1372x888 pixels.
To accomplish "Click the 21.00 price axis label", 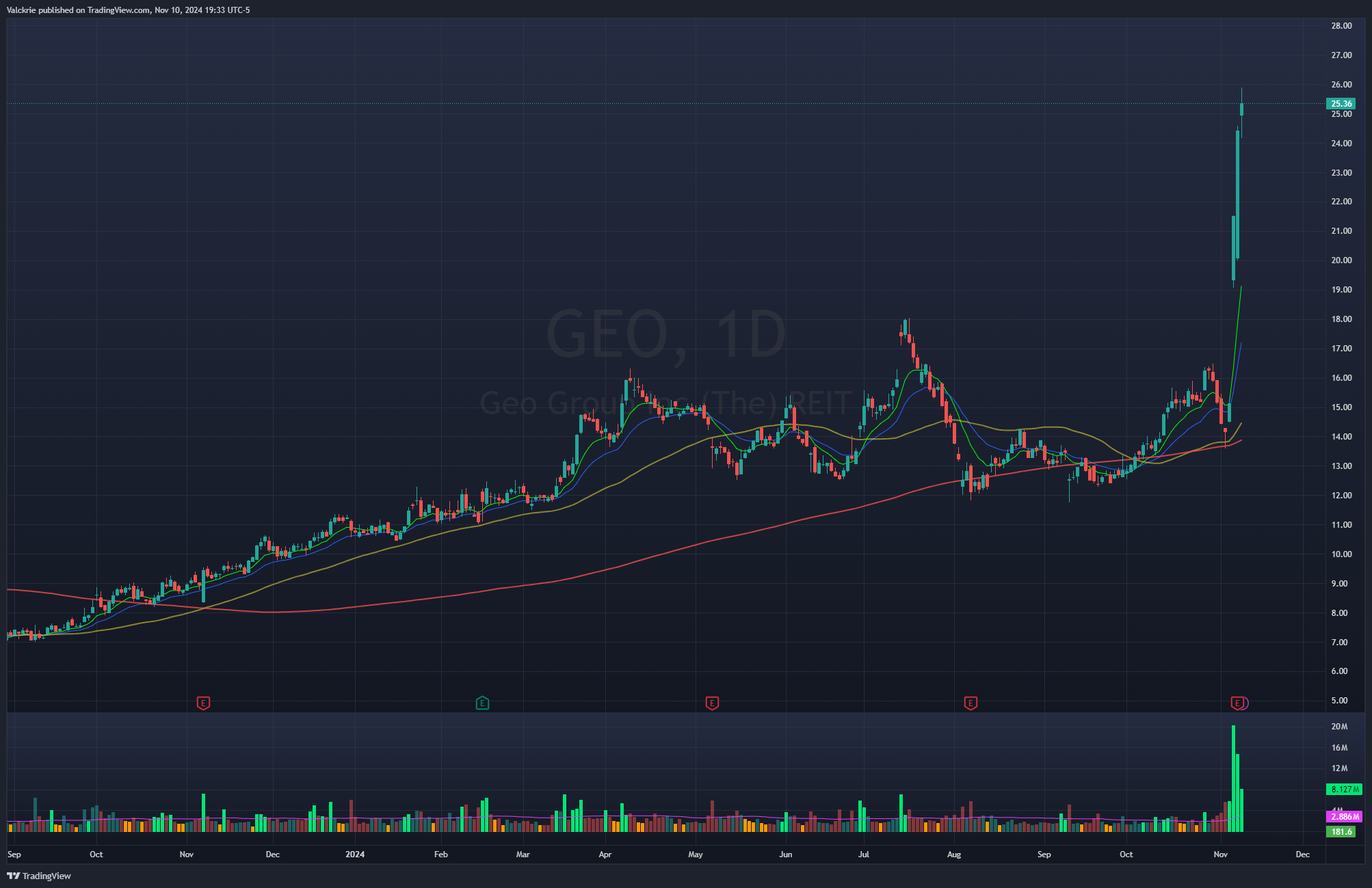I will pyautogui.click(x=1341, y=231).
